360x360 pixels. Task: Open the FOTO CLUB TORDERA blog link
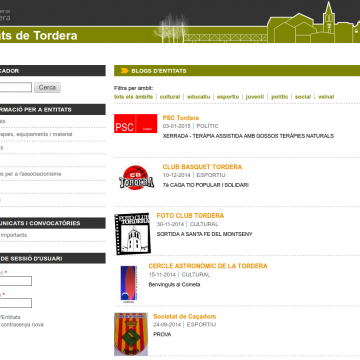click(190, 216)
